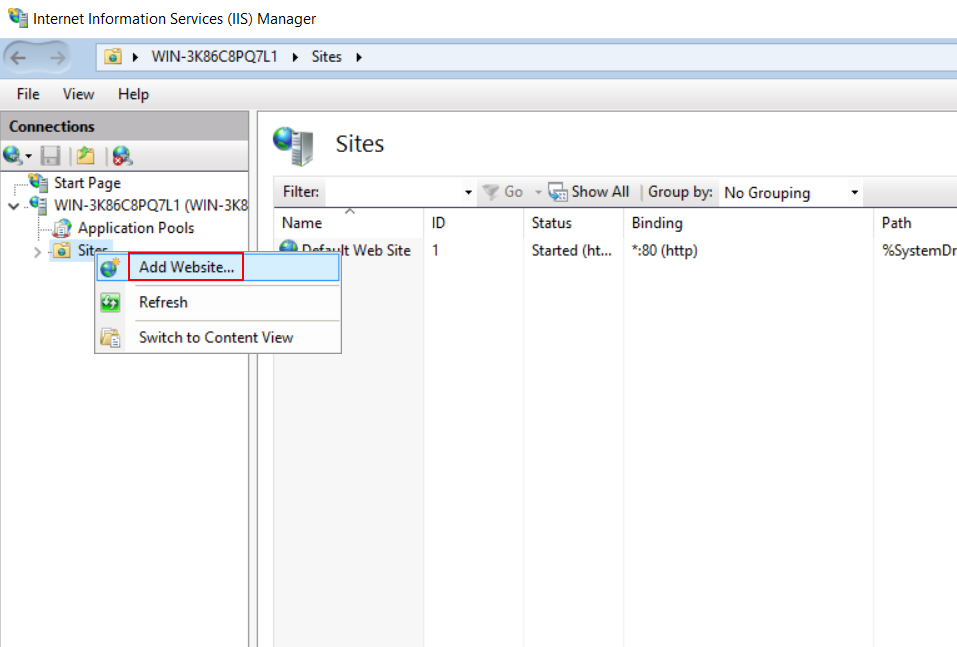Collapse the WIN-3K86C8PQ7L1 server node

click(12, 206)
